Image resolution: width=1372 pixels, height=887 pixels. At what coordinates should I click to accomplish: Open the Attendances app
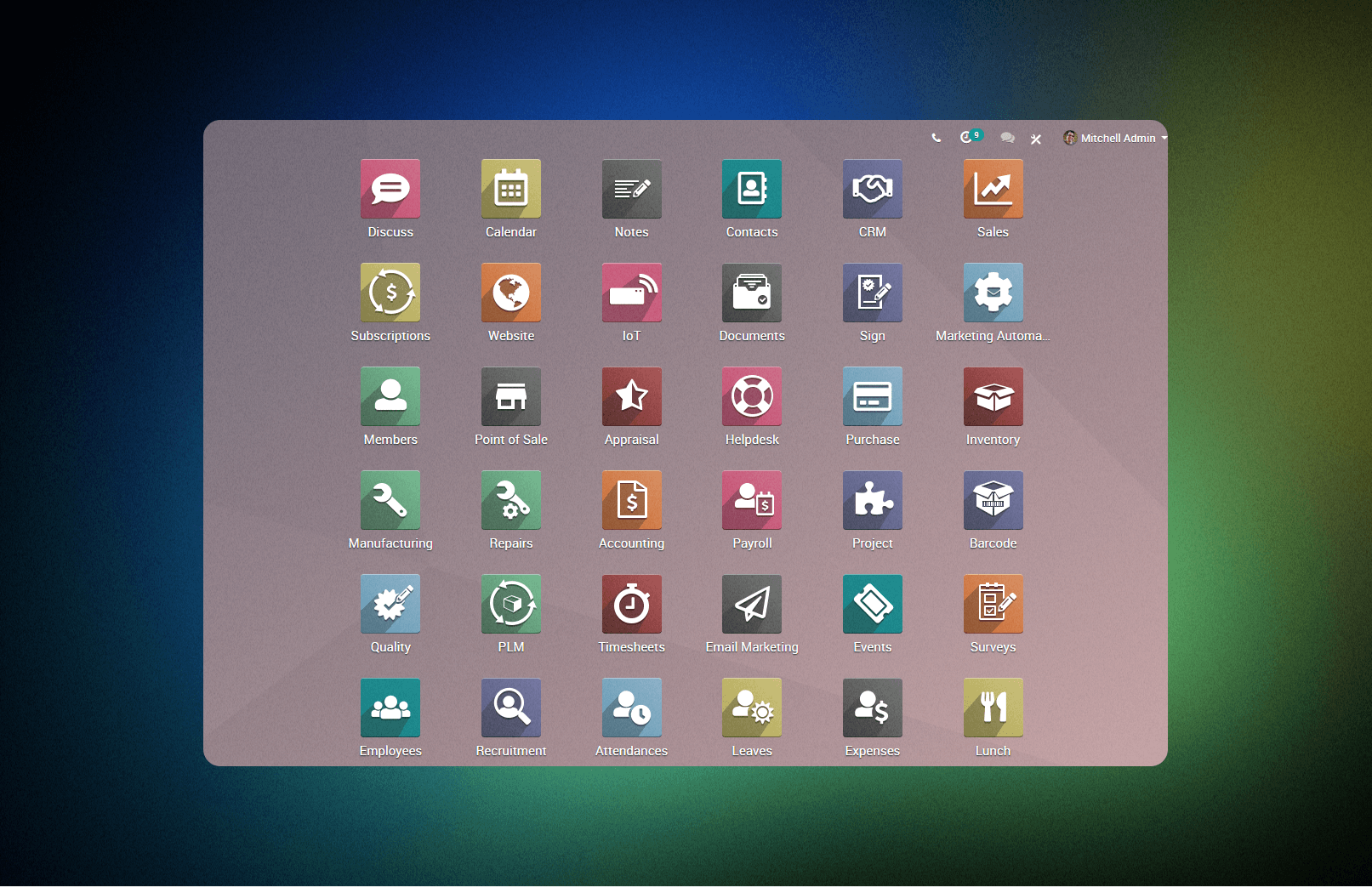click(632, 708)
